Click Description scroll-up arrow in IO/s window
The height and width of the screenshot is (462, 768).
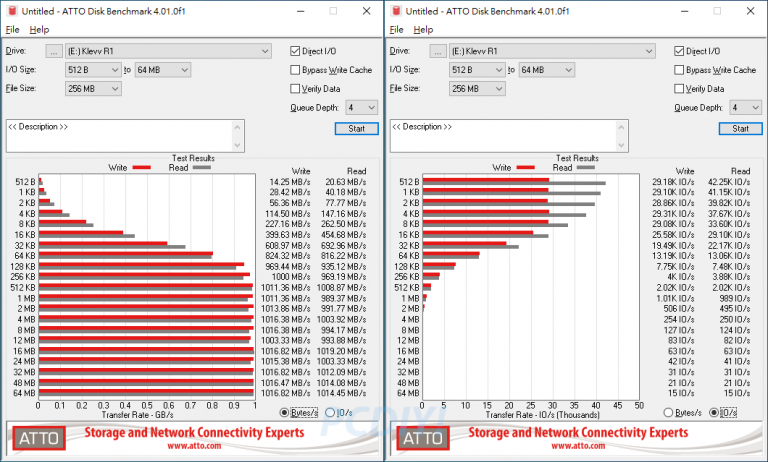tap(622, 127)
